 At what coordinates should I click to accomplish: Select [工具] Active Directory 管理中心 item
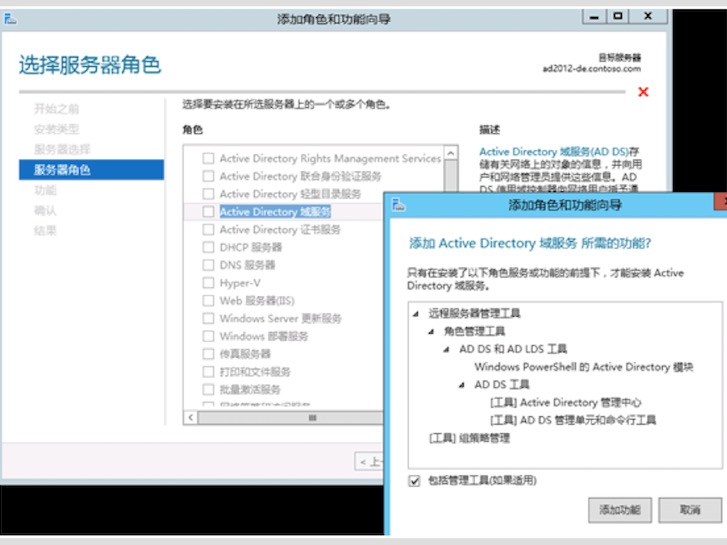coord(566,403)
